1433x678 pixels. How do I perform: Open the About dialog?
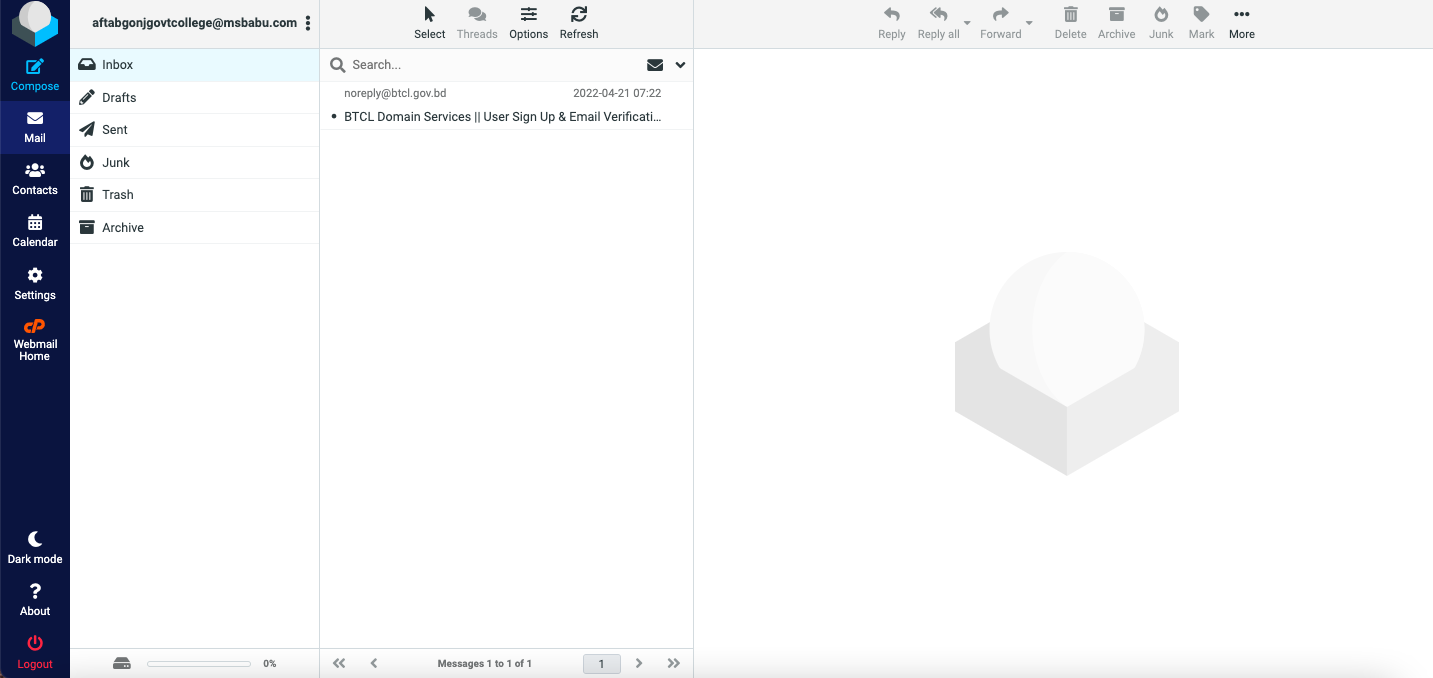[x=35, y=600]
